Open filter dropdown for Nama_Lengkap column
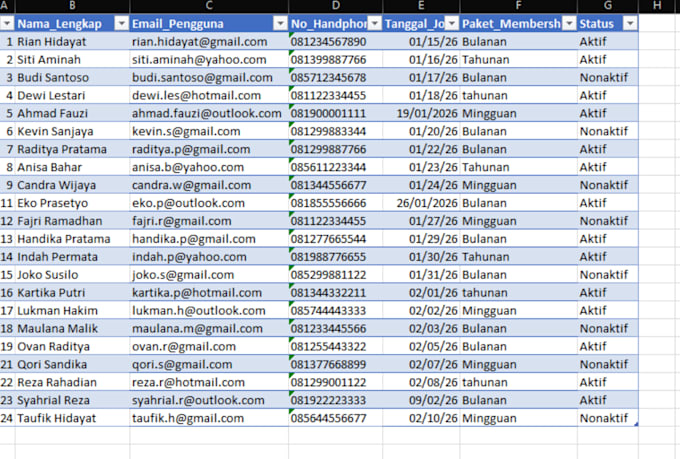This screenshot has width=680, height=459. 121,23
